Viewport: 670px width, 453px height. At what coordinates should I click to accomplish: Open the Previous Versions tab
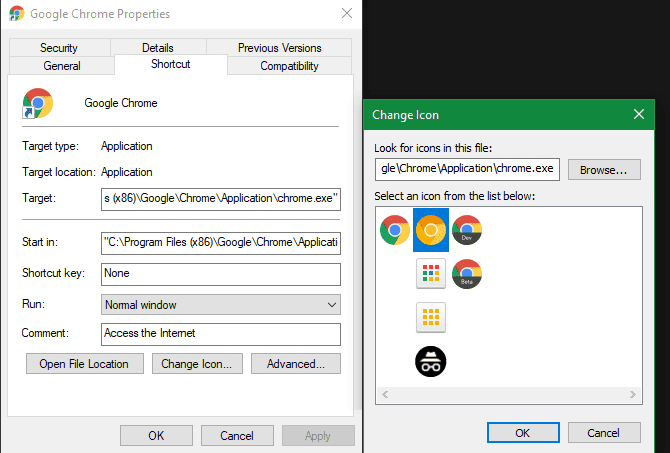click(x=279, y=47)
